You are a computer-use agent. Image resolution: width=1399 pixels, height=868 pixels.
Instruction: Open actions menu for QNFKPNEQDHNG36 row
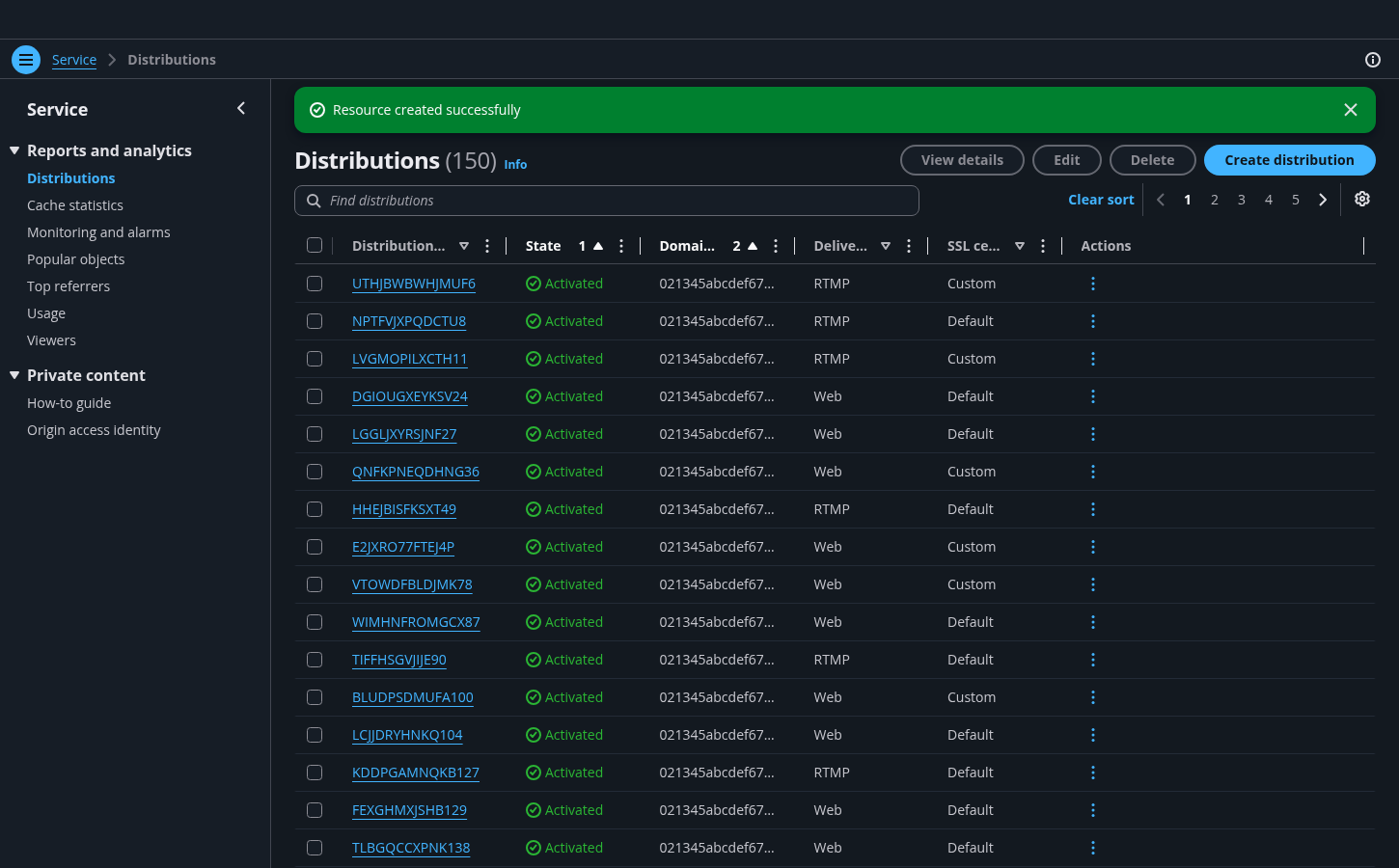point(1093,472)
